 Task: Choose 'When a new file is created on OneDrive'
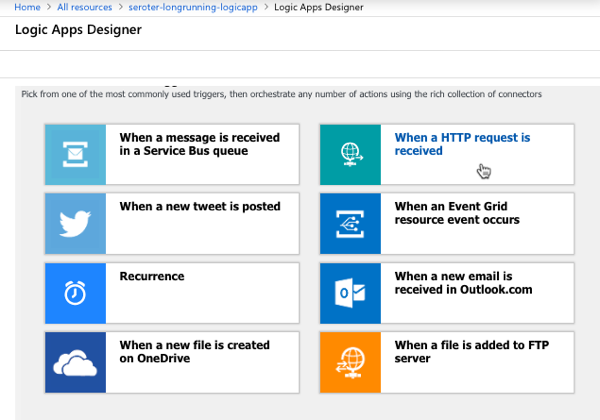point(194,351)
